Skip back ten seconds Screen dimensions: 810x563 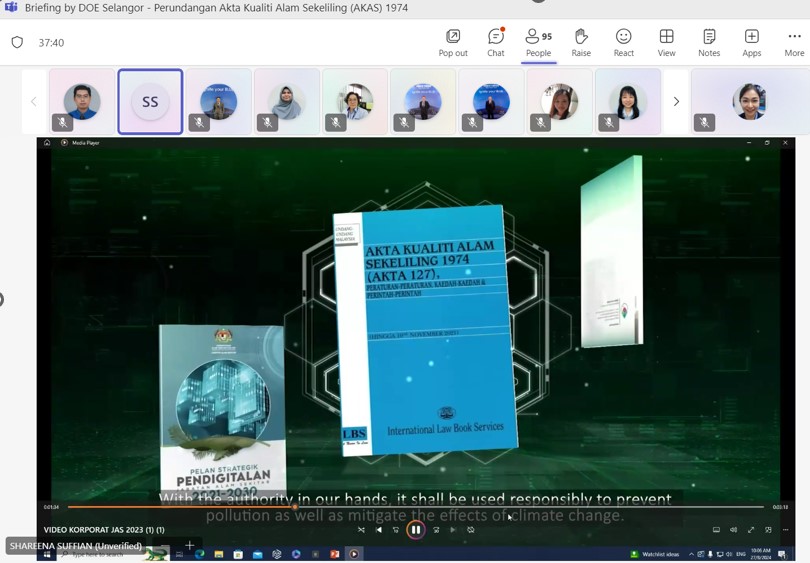396,529
